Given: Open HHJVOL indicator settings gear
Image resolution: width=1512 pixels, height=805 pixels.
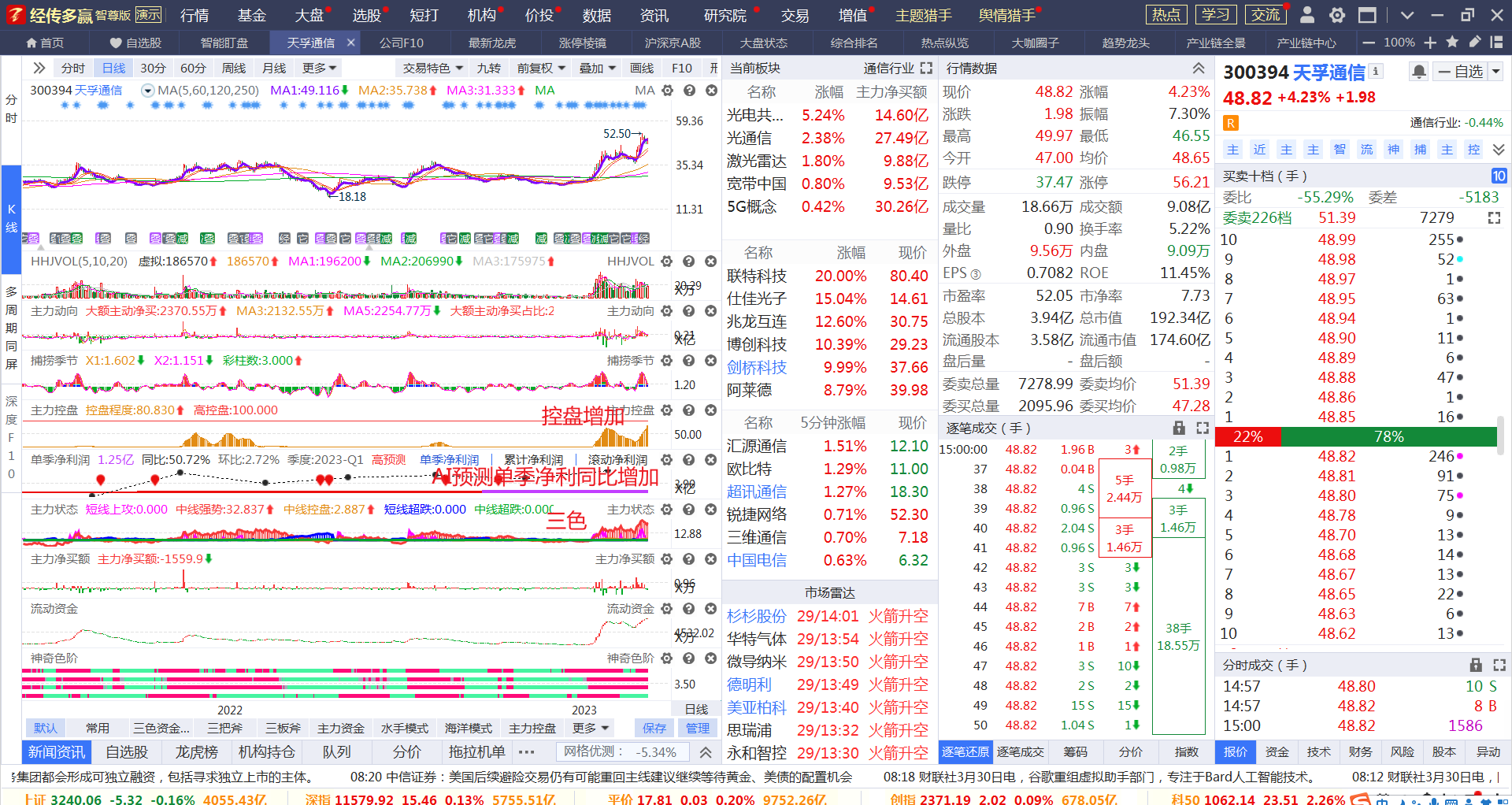Looking at the screenshot, I should coord(667,262).
